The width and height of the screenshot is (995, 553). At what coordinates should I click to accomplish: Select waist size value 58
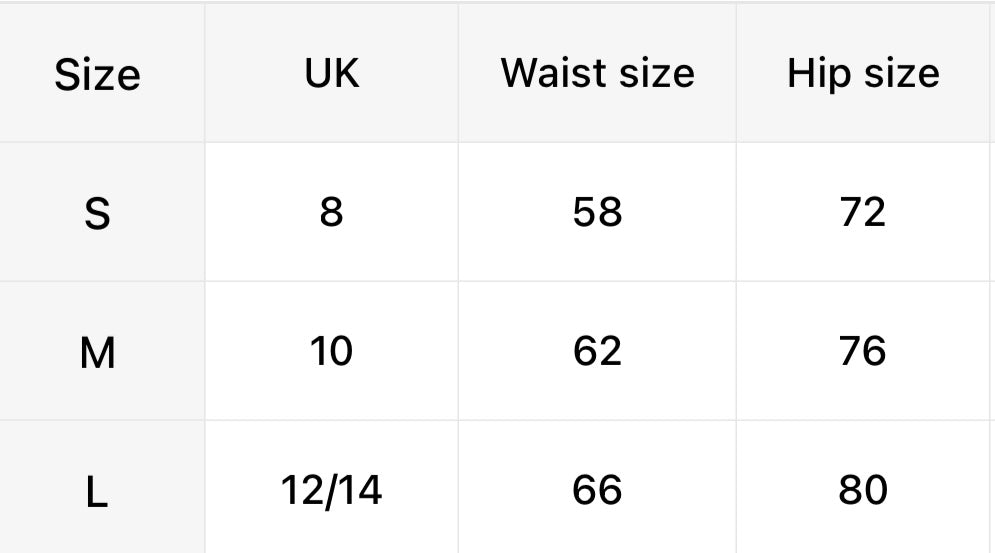pyautogui.click(x=597, y=212)
